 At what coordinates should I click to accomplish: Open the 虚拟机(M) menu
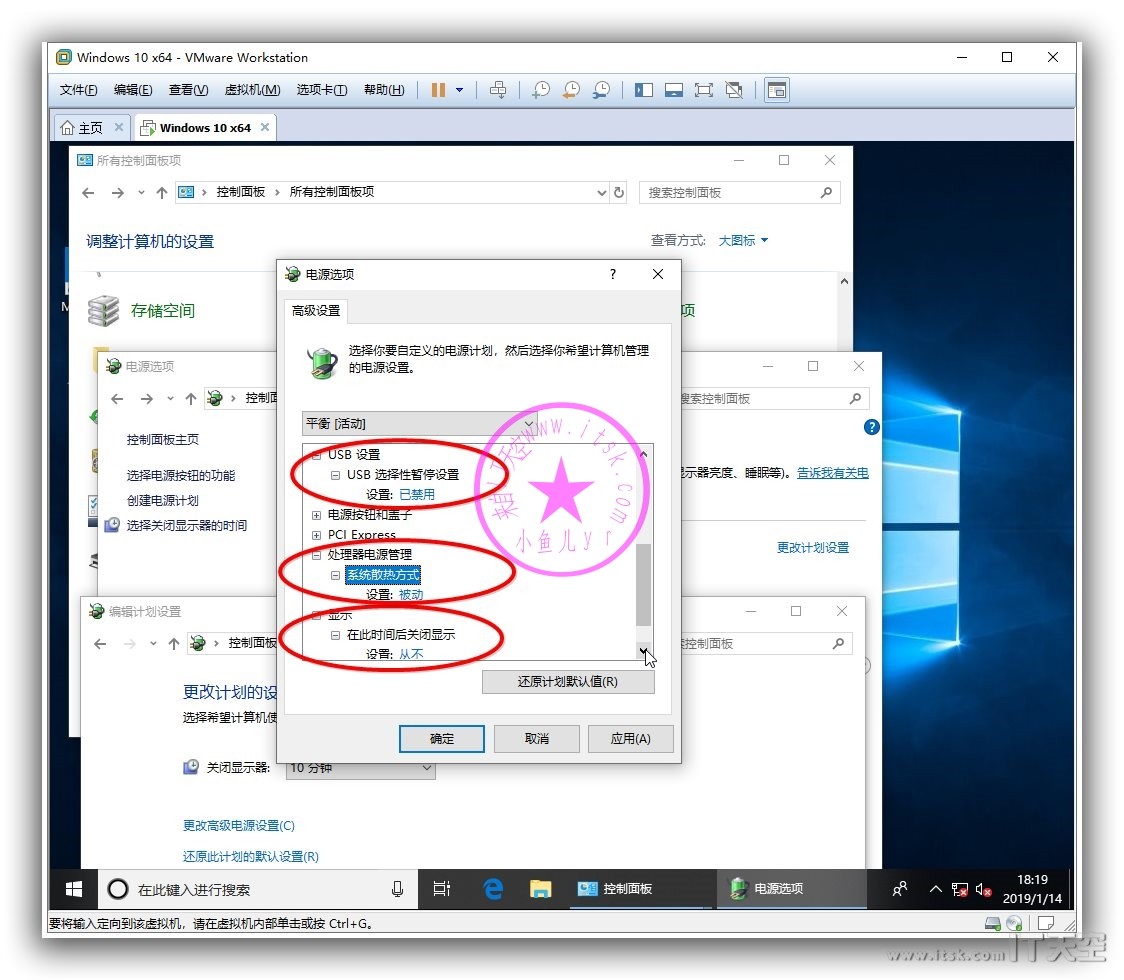pos(252,90)
